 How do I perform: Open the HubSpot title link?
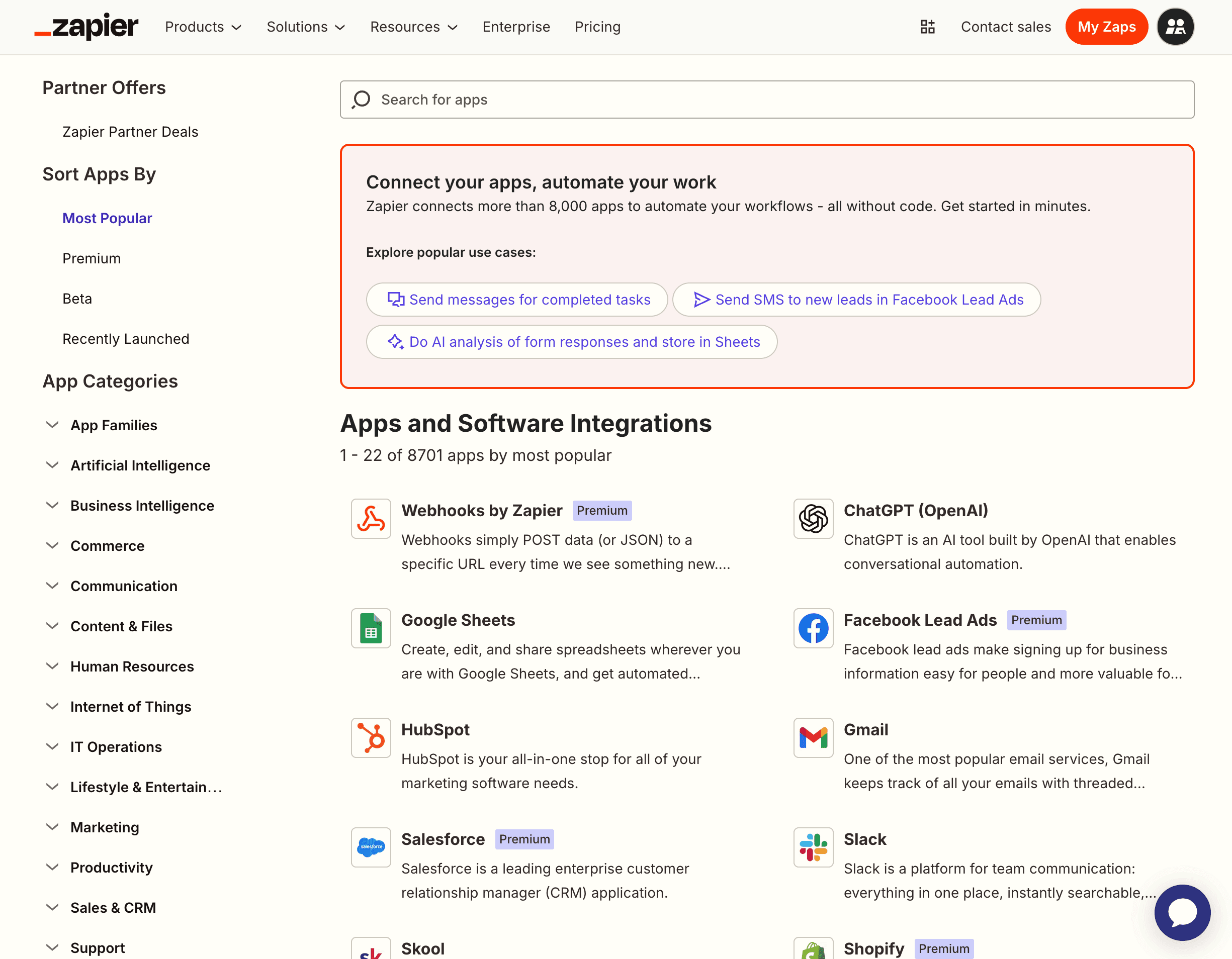pyautogui.click(x=435, y=729)
